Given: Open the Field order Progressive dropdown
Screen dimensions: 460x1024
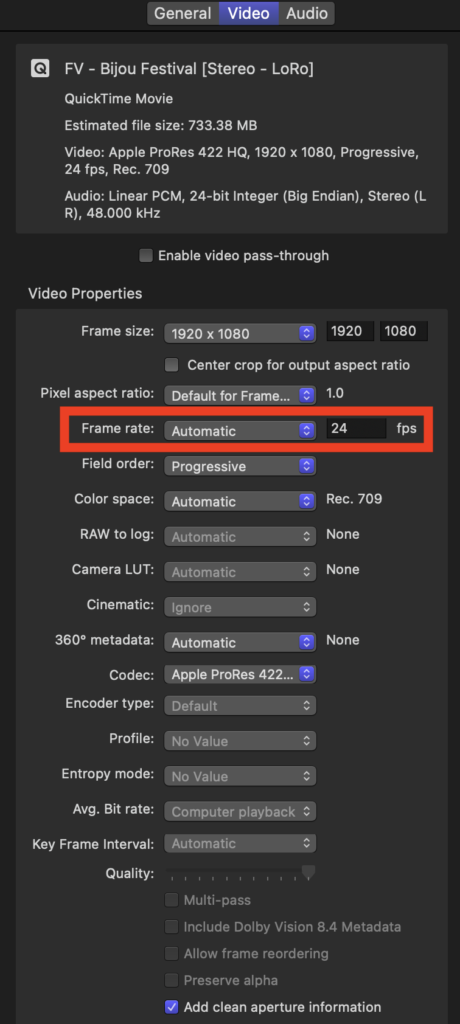Looking at the screenshot, I should pyautogui.click(x=240, y=466).
